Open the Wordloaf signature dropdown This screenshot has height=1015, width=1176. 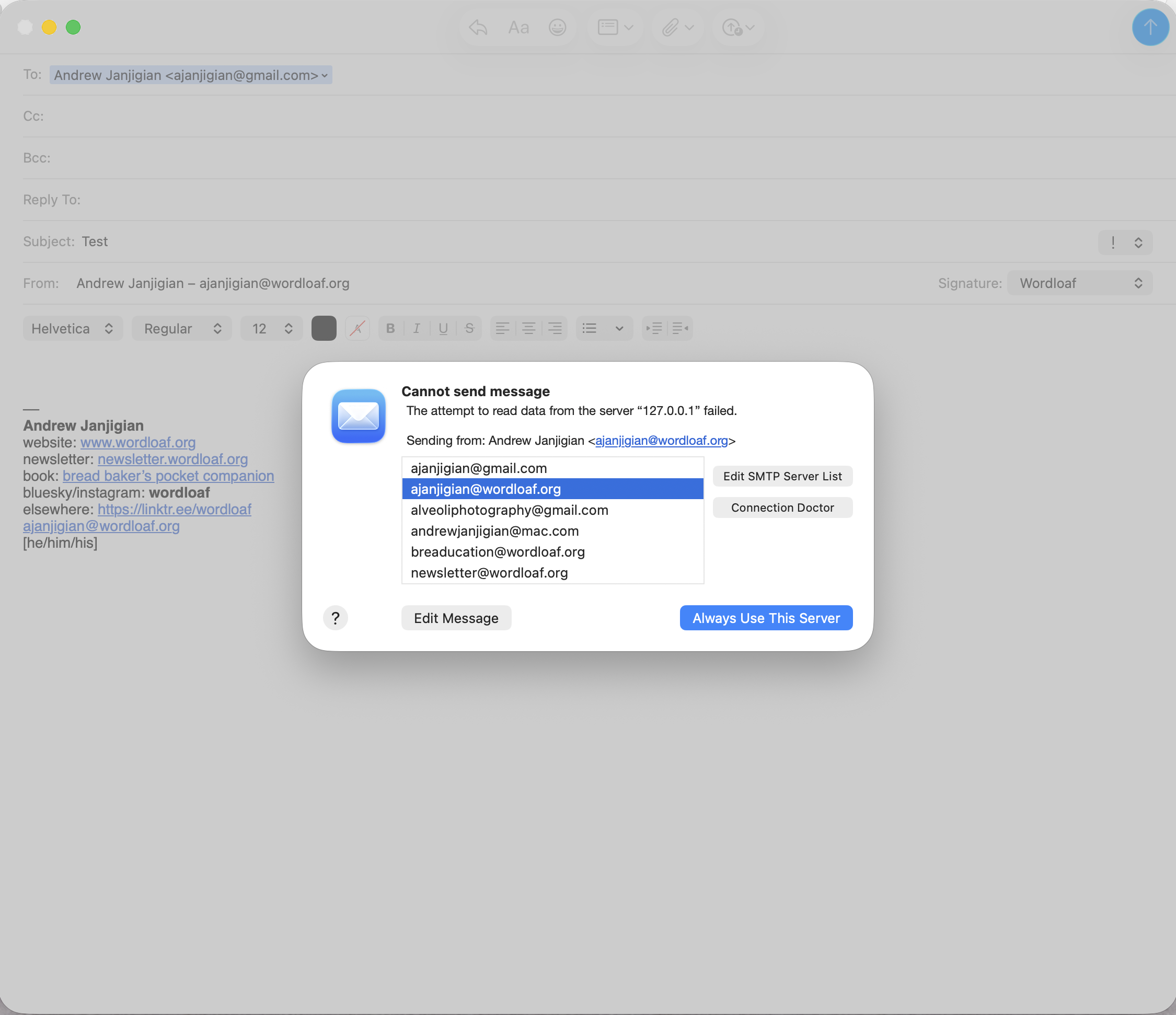pos(1079,283)
